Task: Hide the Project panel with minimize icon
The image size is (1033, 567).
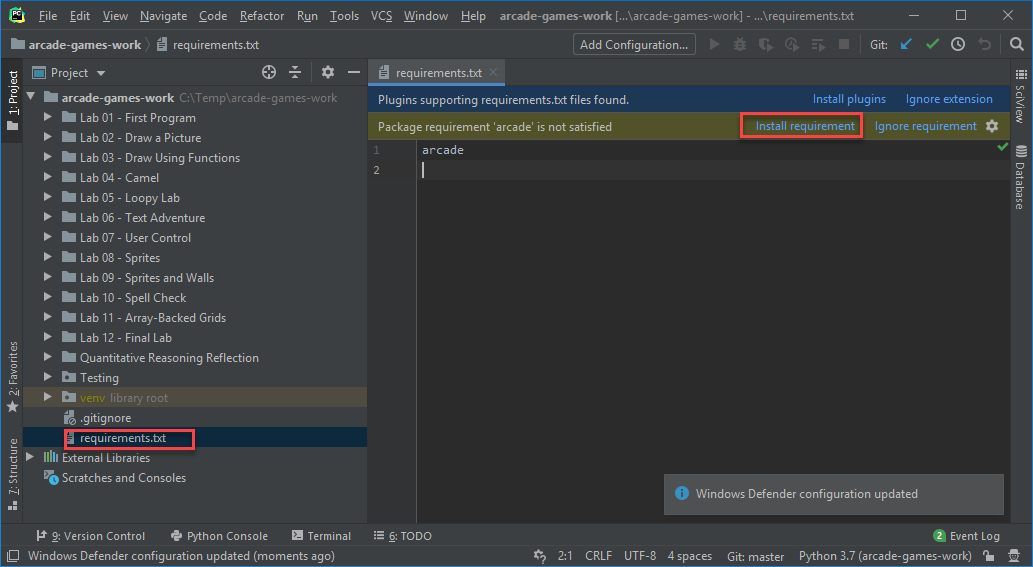Action: (354, 72)
